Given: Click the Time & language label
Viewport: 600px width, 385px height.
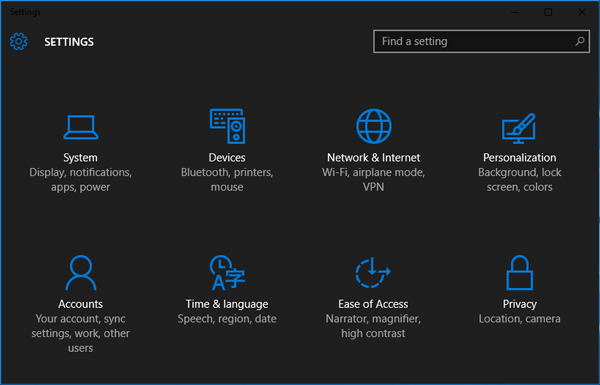Looking at the screenshot, I should coord(227,304).
